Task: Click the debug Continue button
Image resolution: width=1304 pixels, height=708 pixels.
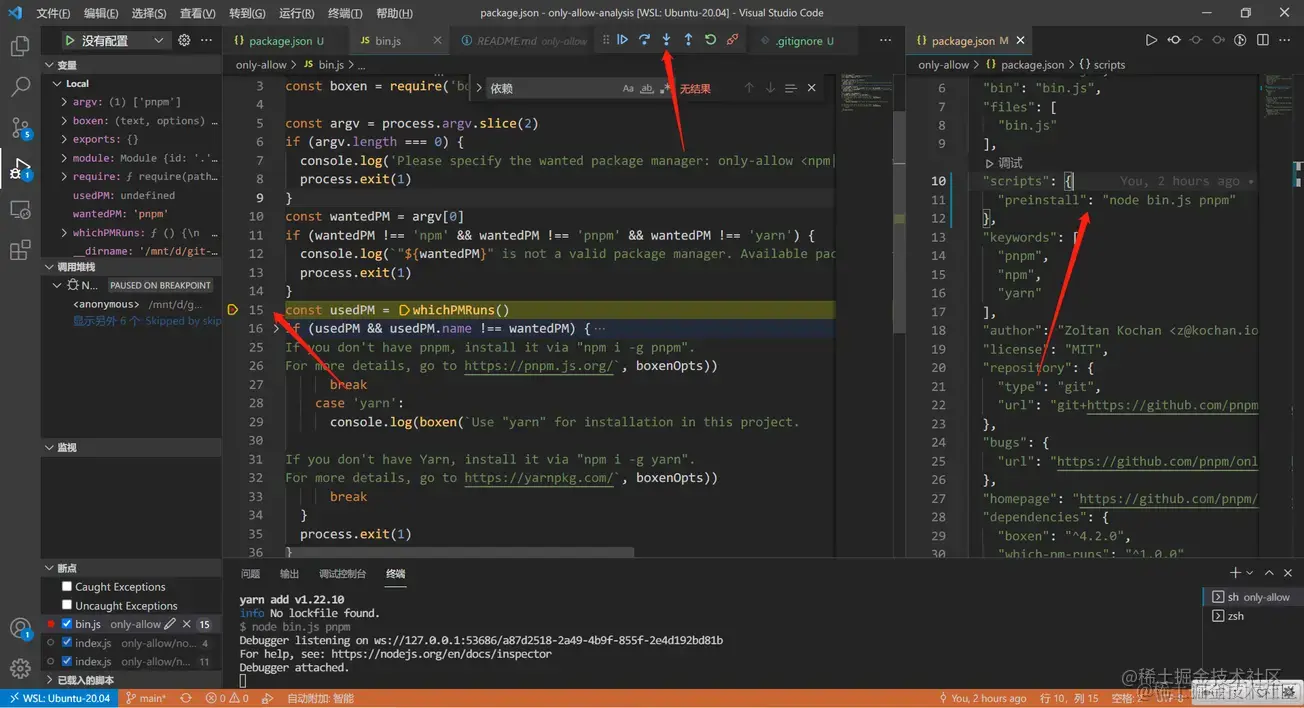Action: (622, 40)
